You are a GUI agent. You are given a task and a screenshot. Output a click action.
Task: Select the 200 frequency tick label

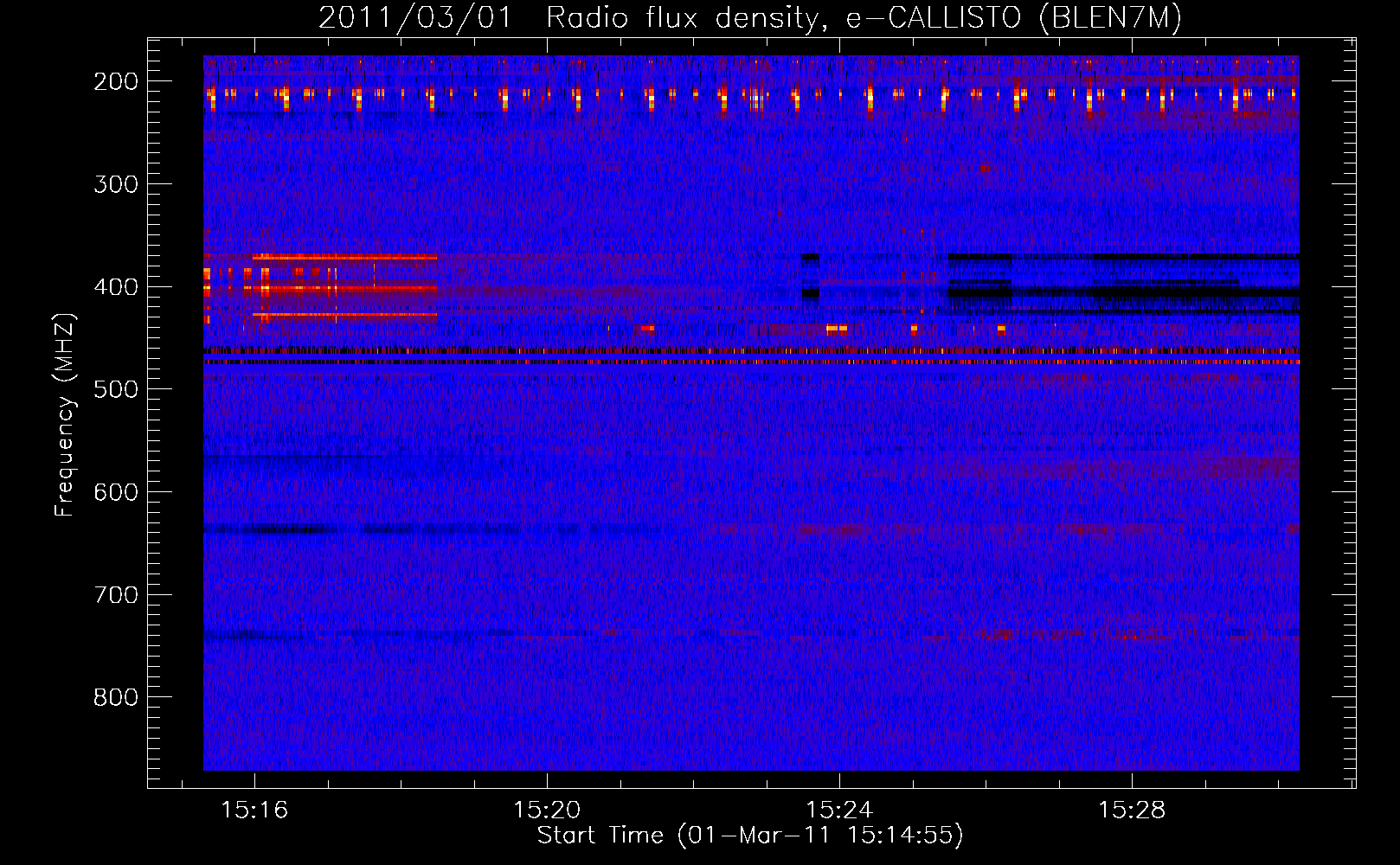pyautogui.click(x=116, y=81)
